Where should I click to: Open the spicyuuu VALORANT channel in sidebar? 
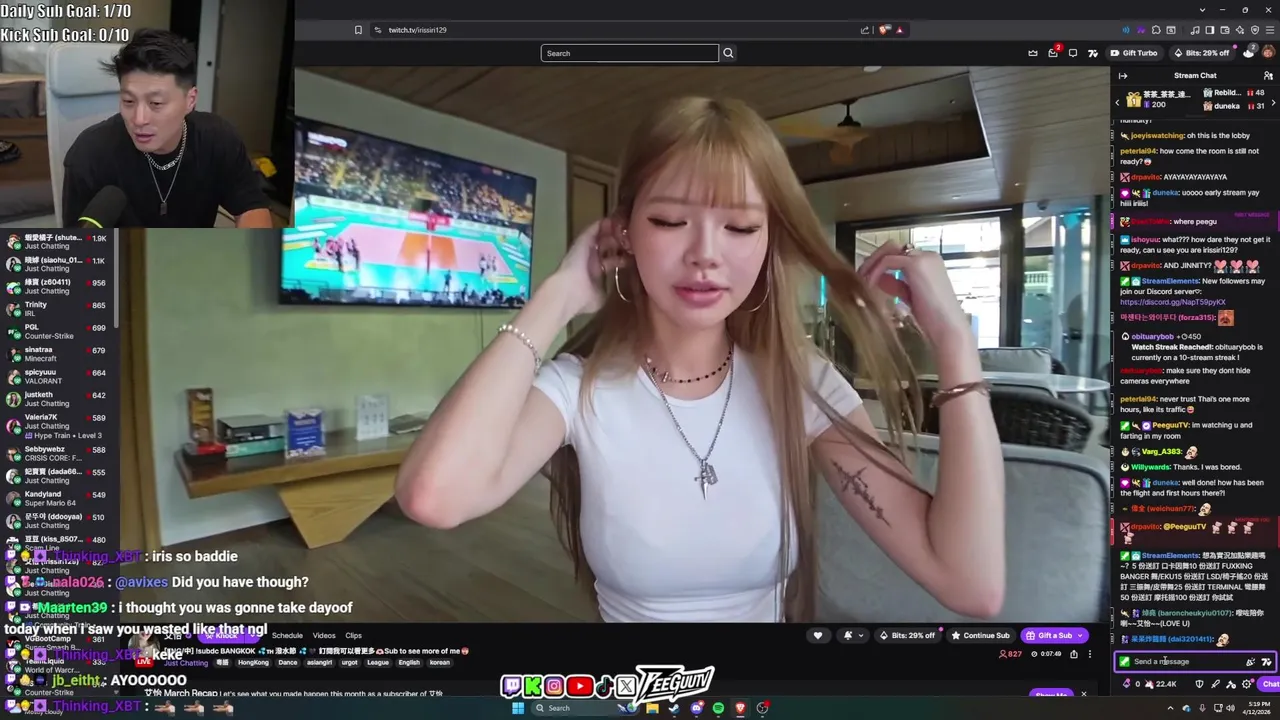[x=58, y=376]
